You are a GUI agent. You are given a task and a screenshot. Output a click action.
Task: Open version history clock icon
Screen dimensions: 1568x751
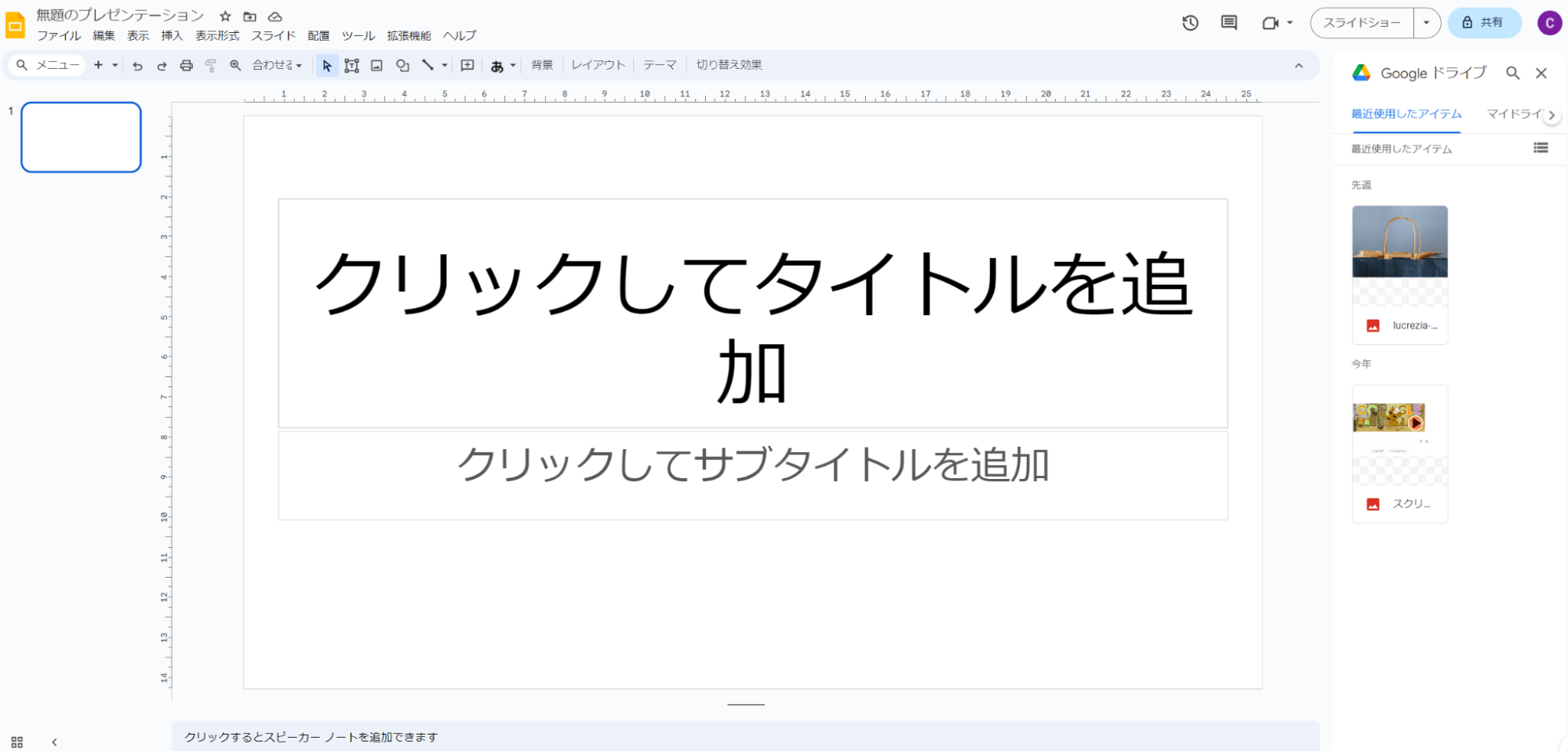1190,23
